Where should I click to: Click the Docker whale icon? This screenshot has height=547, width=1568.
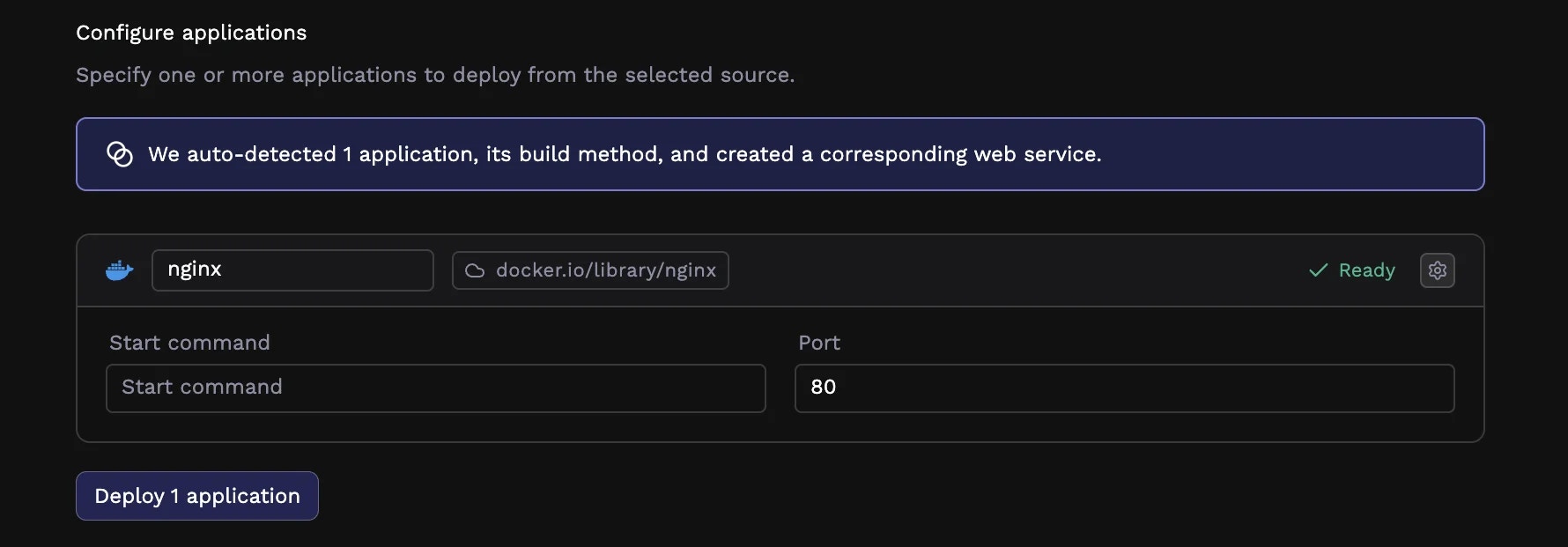point(119,270)
